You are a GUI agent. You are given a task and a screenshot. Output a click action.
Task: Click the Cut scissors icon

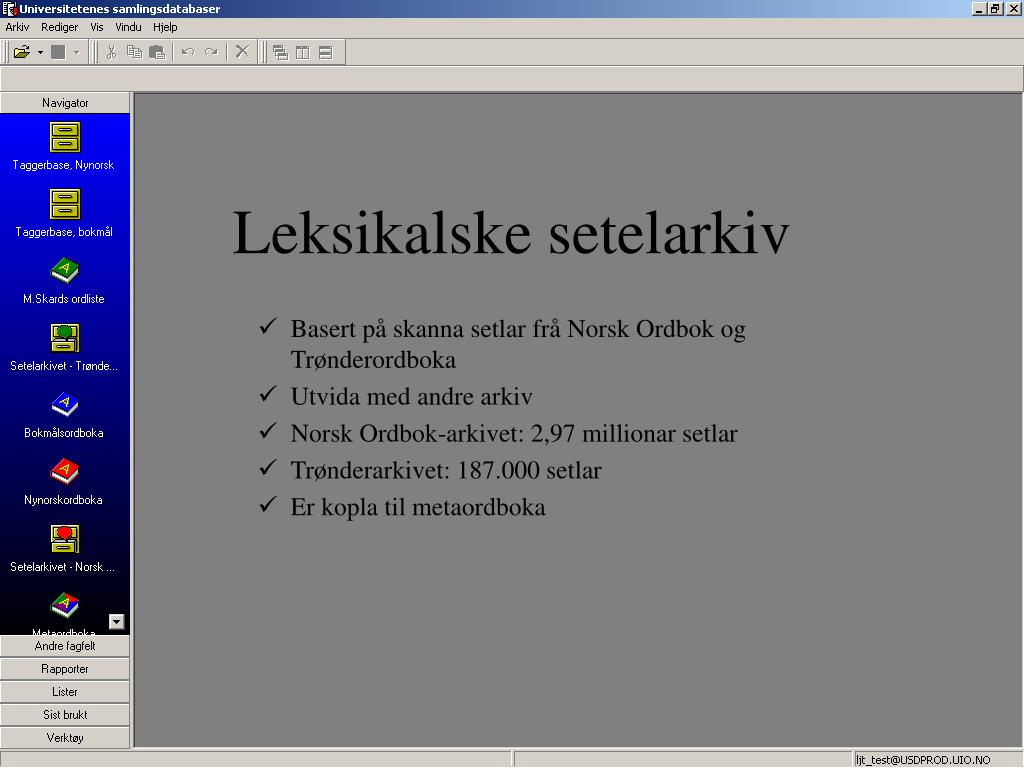click(111, 52)
